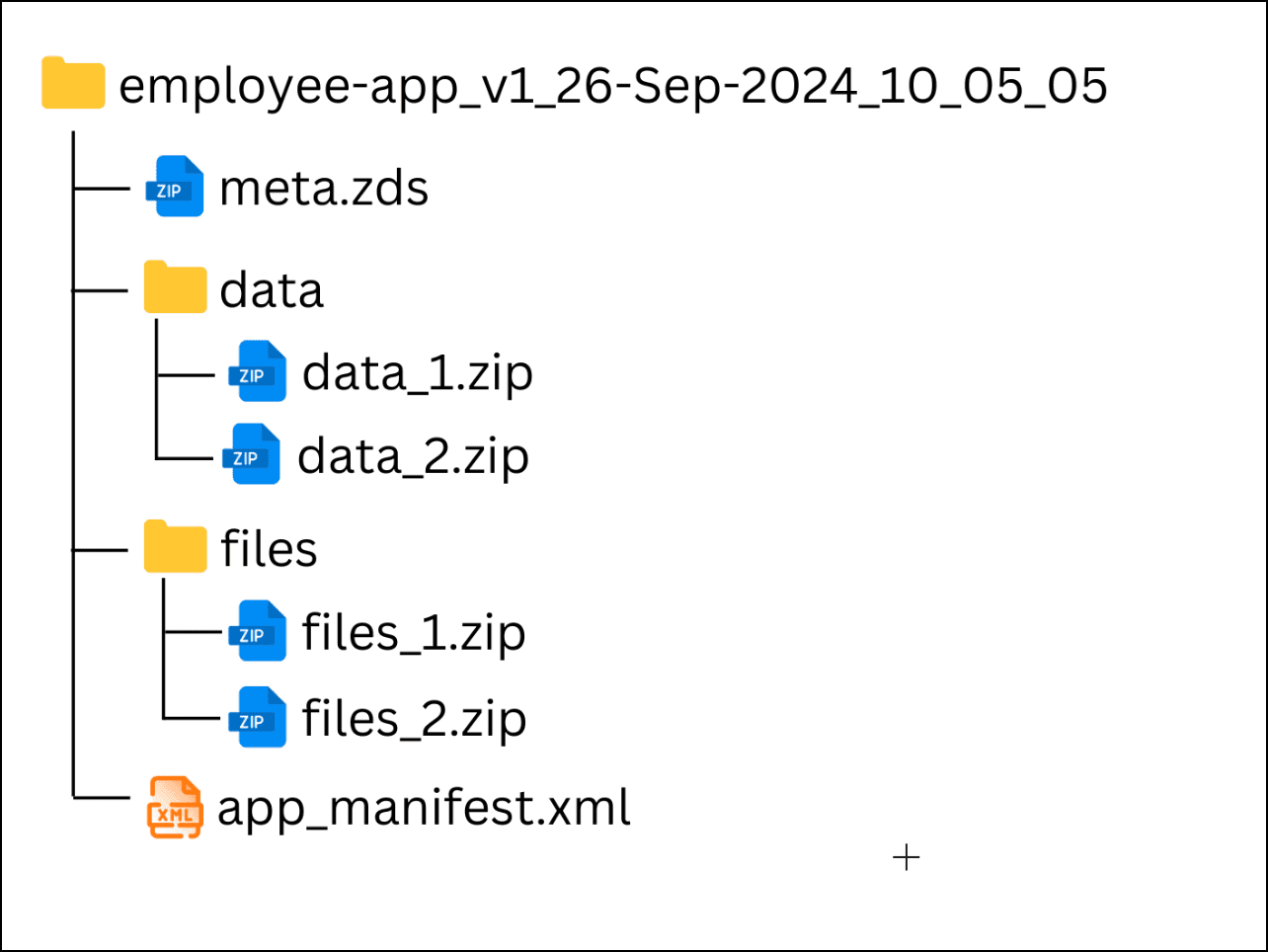The width and height of the screenshot is (1268, 952).
Task: Select the meta.zds label
Action: coord(324,188)
